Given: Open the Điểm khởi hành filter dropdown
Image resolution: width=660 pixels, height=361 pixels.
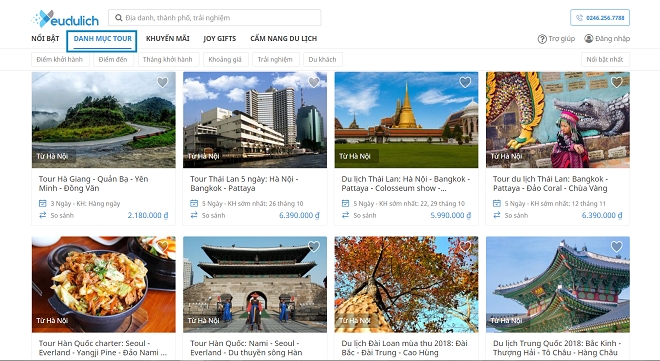Looking at the screenshot, I should pyautogui.click(x=60, y=59).
